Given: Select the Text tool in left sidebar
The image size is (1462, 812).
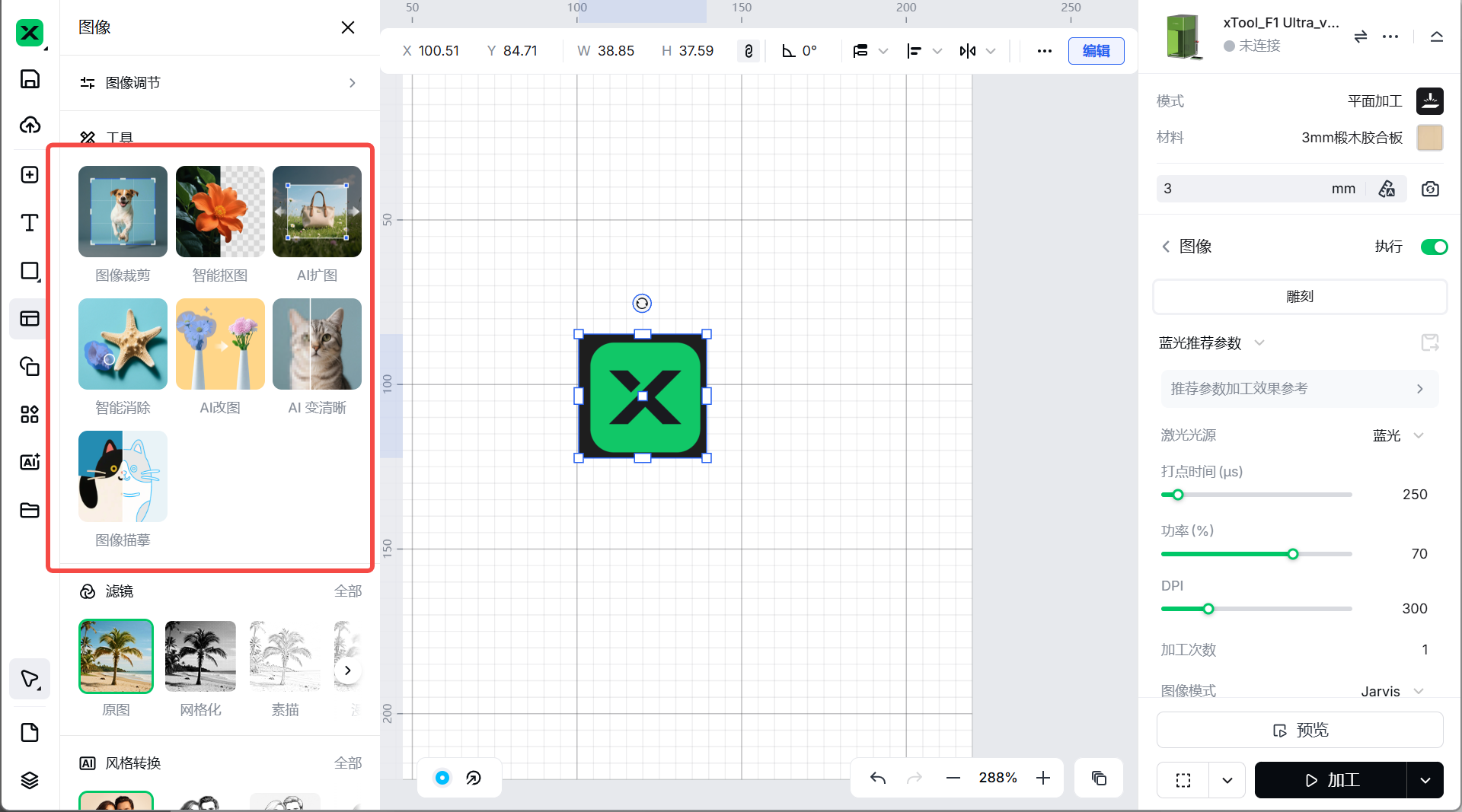Looking at the screenshot, I should (x=30, y=223).
